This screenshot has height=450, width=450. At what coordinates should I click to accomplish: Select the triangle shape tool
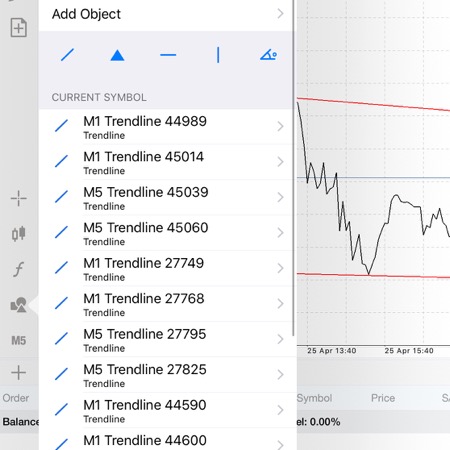click(117, 55)
